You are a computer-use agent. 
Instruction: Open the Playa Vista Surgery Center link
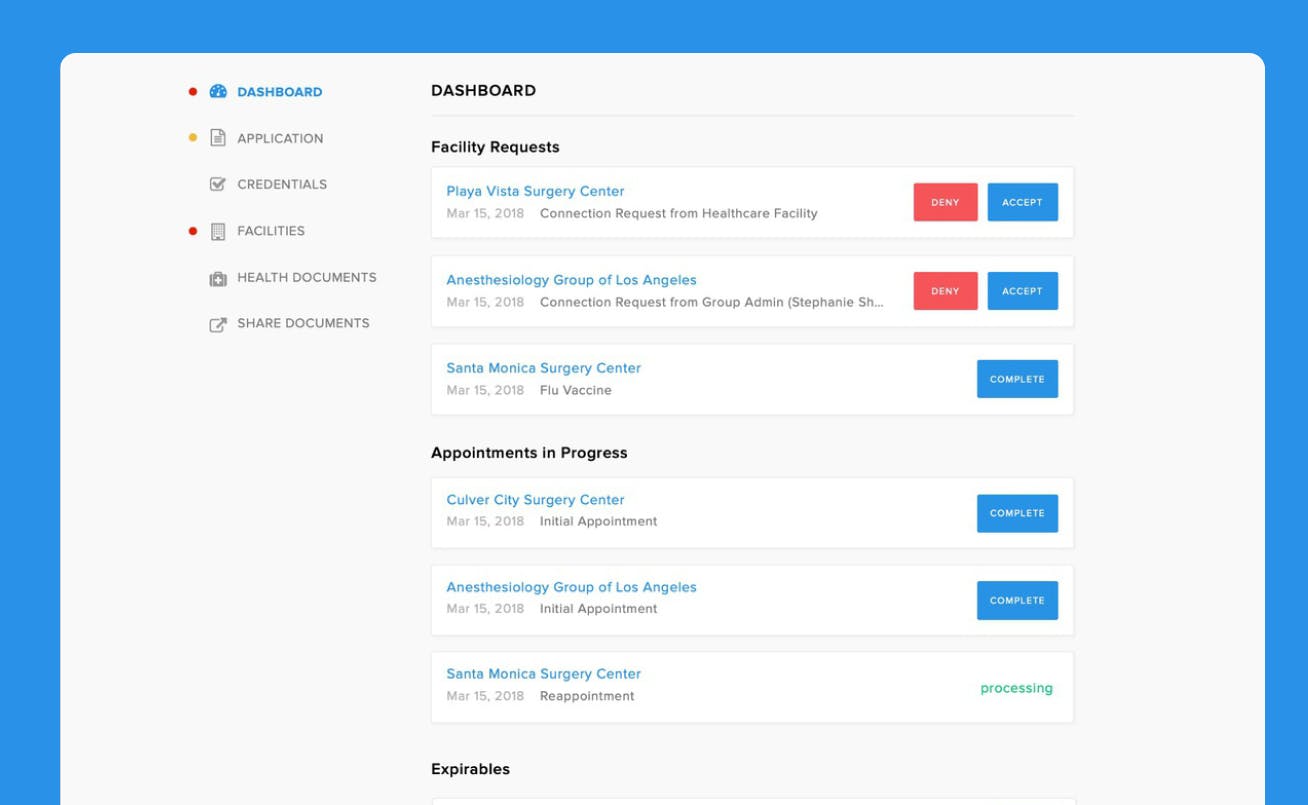[535, 191]
